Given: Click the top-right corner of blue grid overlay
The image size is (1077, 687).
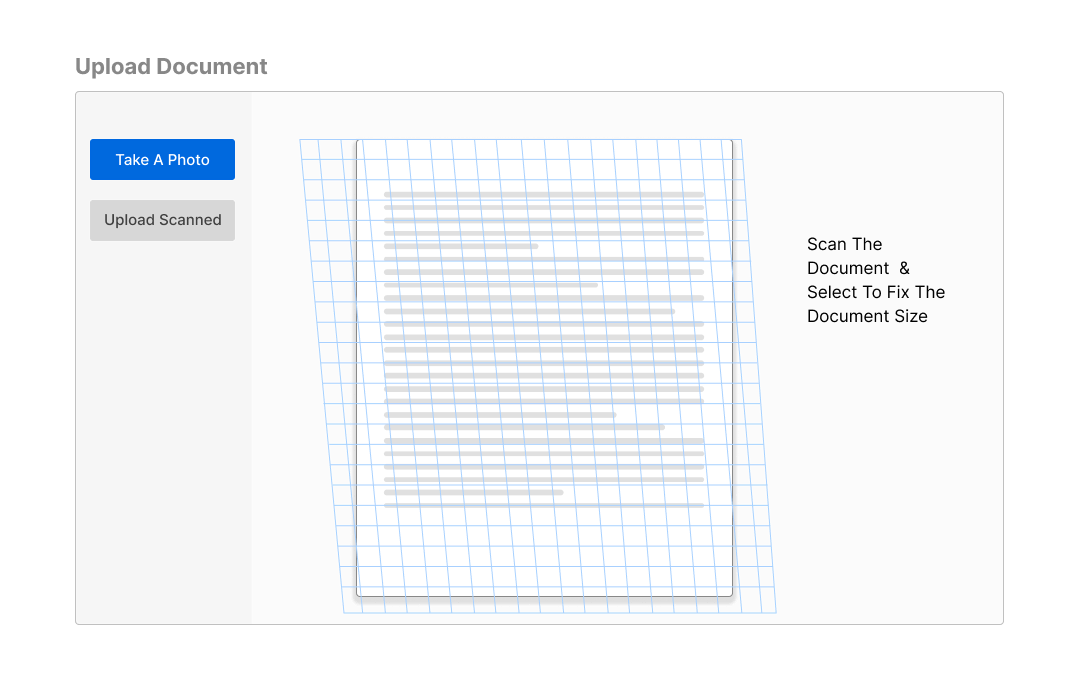Looking at the screenshot, I should tap(741, 140).
